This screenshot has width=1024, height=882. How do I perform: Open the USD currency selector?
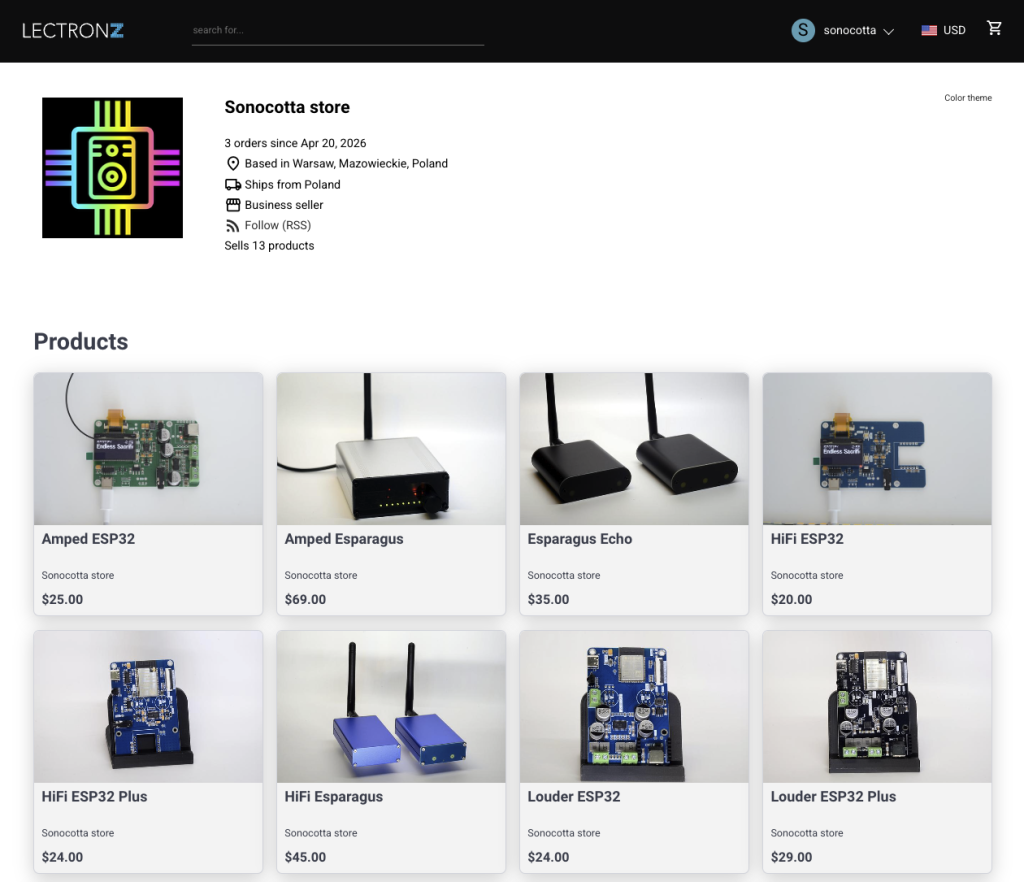point(954,30)
